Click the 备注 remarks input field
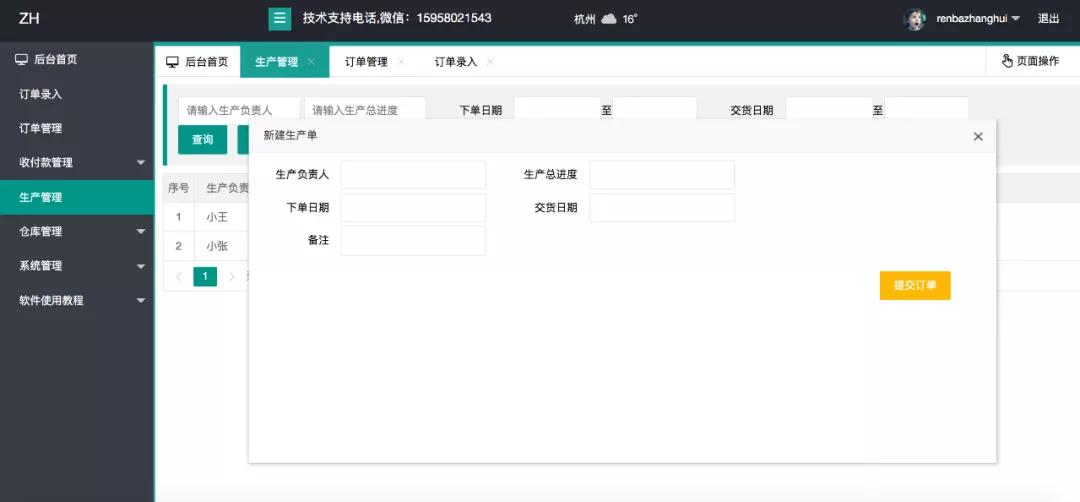Screen dimensions: 1080x502 pos(413,241)
